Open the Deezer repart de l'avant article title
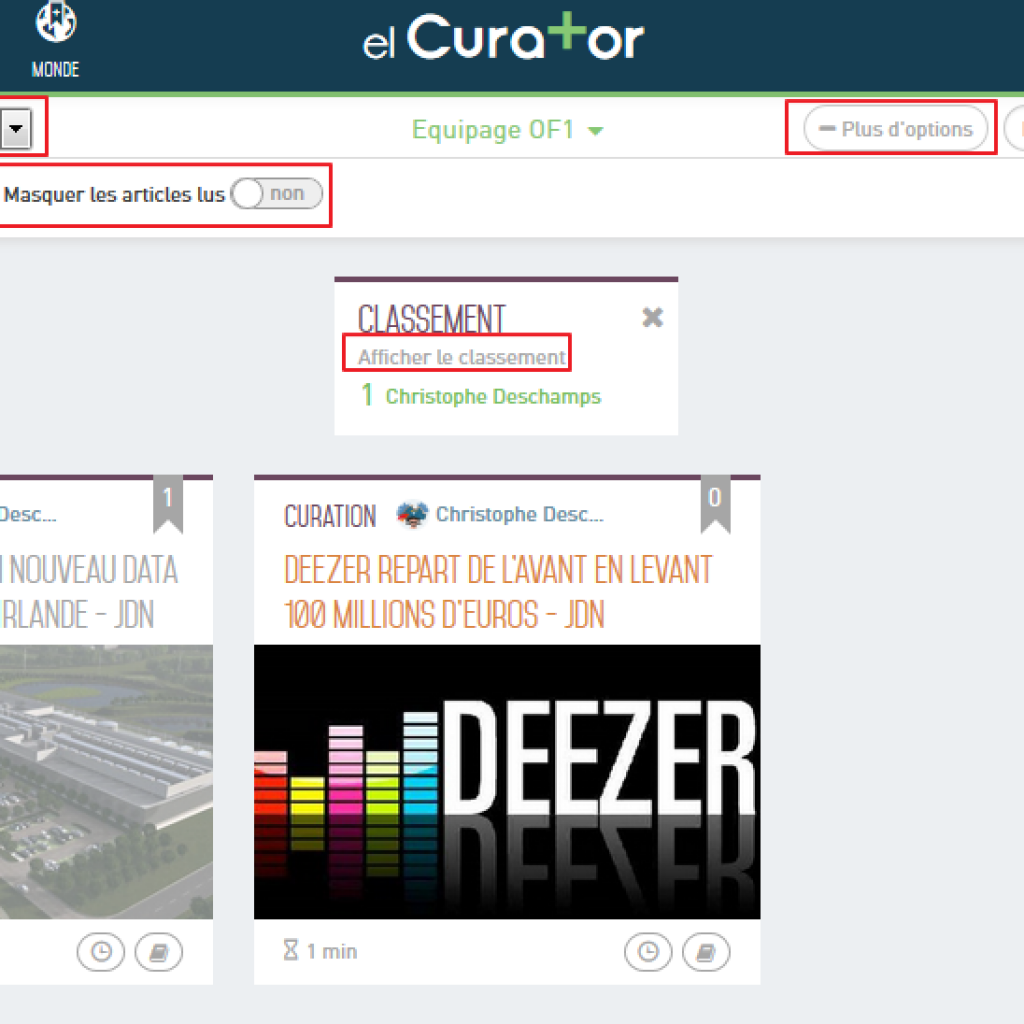 tap(498, 591)
